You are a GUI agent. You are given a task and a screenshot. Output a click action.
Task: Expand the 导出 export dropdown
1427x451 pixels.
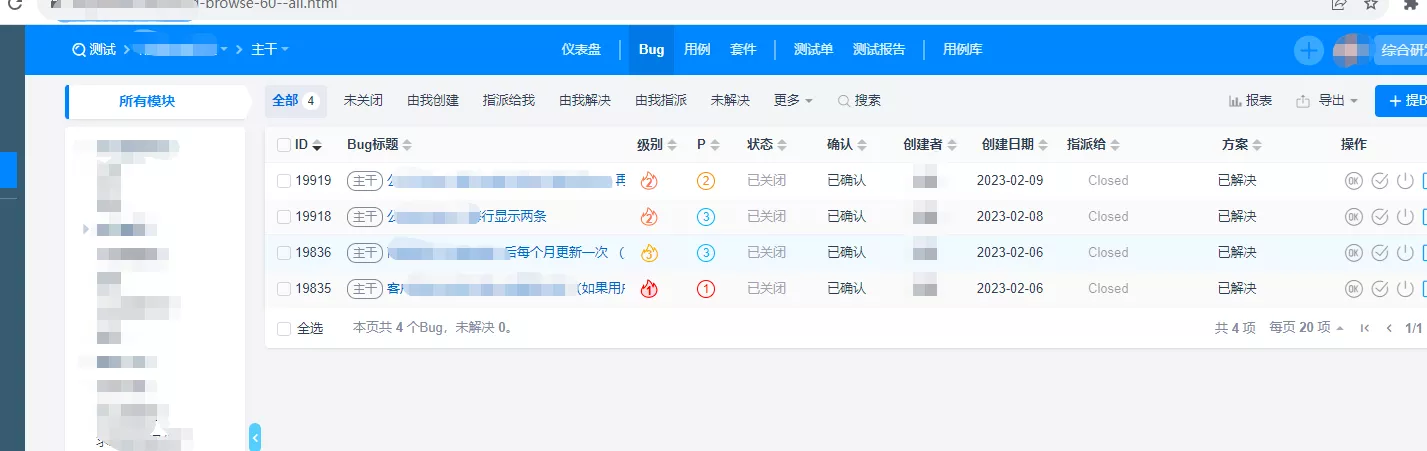(x=1327, y=101)
